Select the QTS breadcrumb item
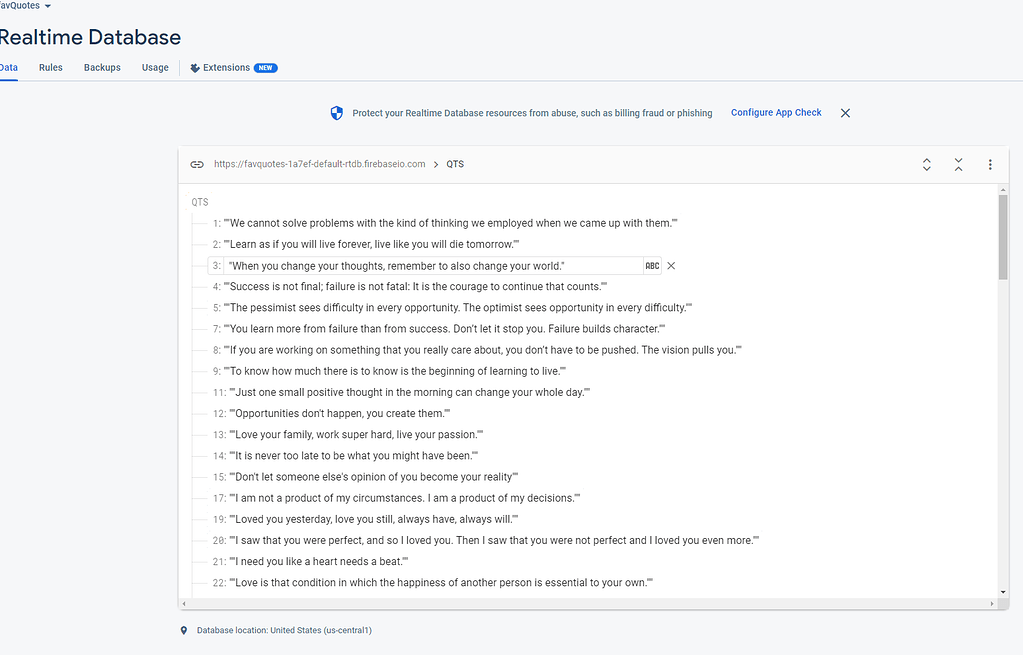Image resolution: width=1023 pixels, height=655 pixels. (x=455, y=164)
